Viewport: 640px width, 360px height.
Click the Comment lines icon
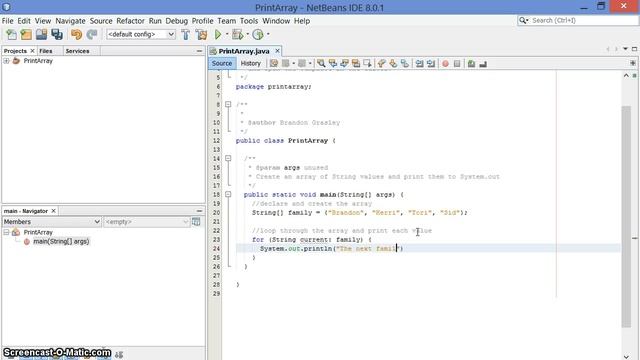tap(471, 63)
